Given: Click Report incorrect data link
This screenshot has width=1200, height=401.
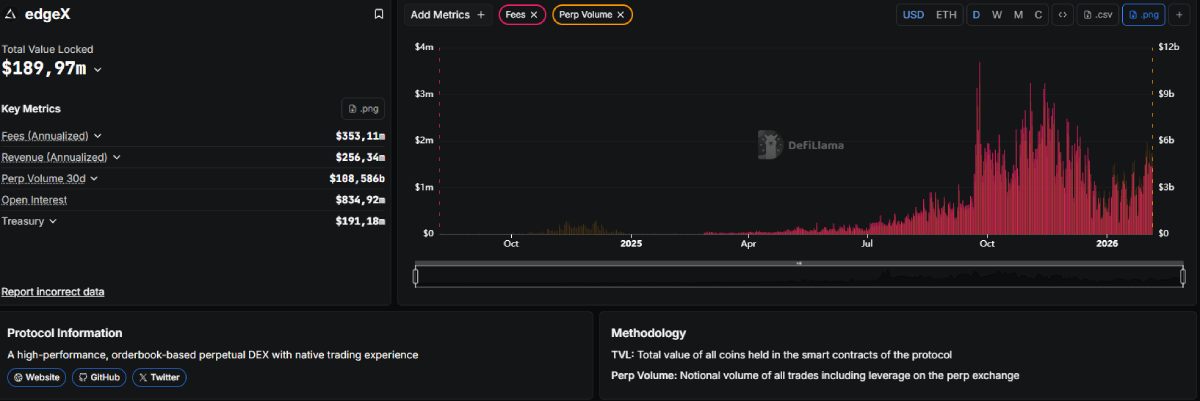Looking at the screenshot, I should 53,292.
